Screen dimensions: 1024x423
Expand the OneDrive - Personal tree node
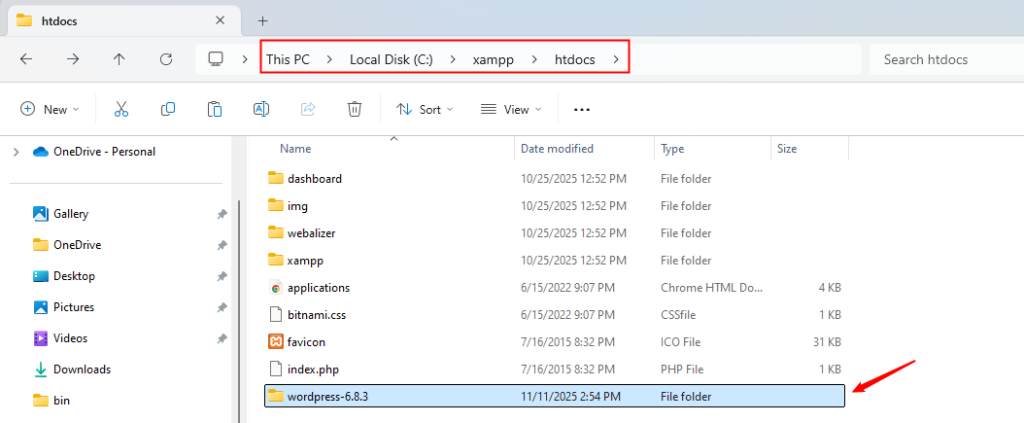(x=16, y=151)
